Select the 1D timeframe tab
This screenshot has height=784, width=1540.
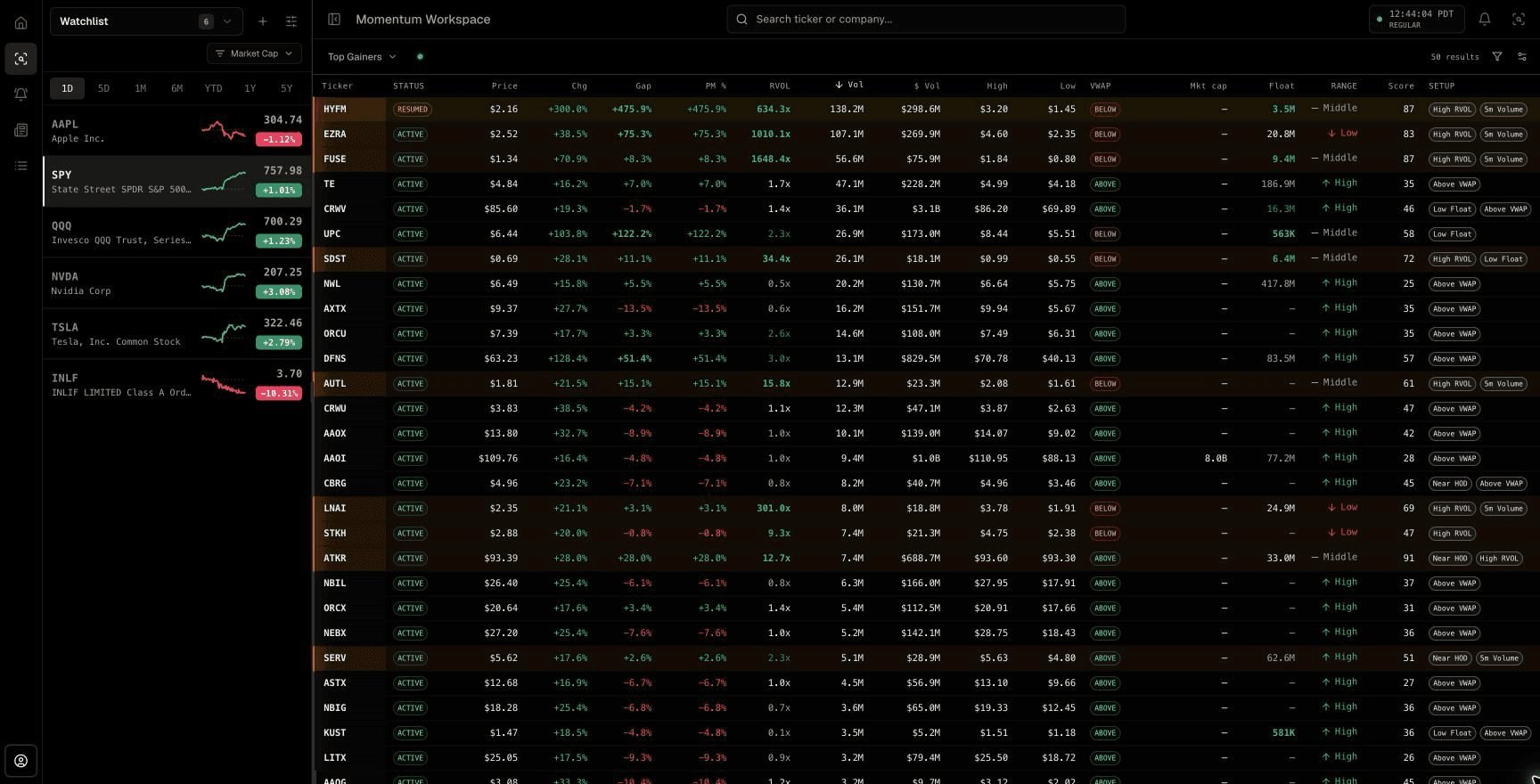pos(67,88)
